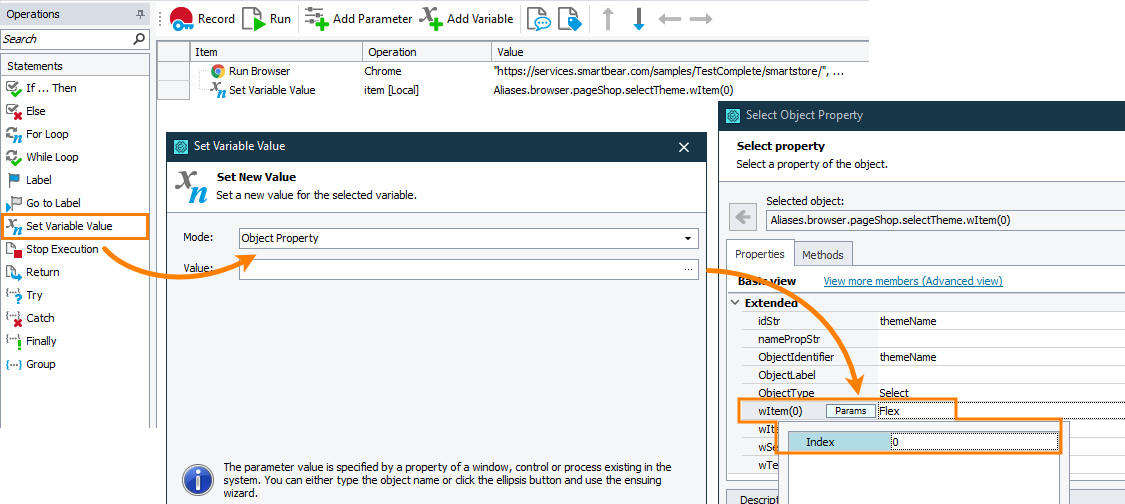The width and height of the screenshot is (1125, 504).
Task: Open the Mode dropdown Object Property
Action: tap(468, 239)
